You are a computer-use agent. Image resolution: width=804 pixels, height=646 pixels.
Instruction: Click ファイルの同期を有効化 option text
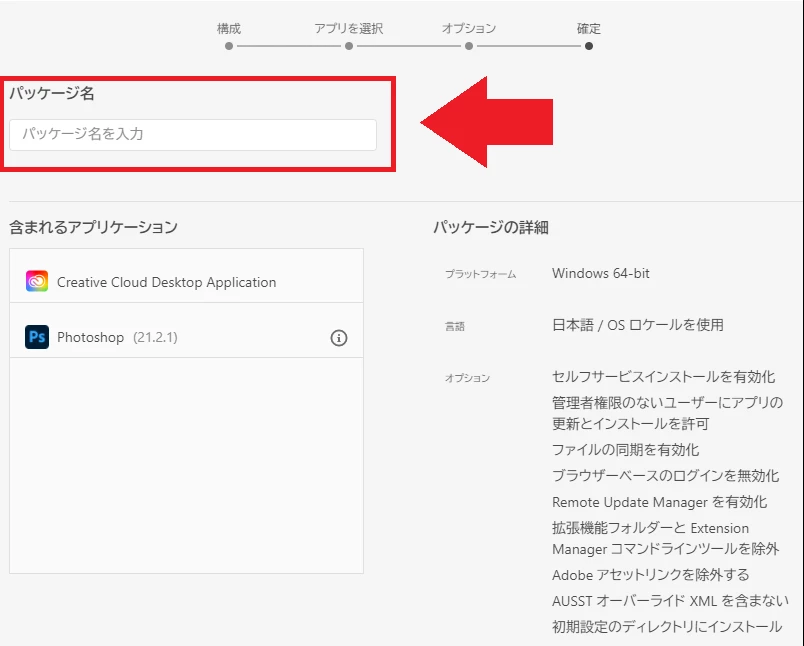coord(626,450)
